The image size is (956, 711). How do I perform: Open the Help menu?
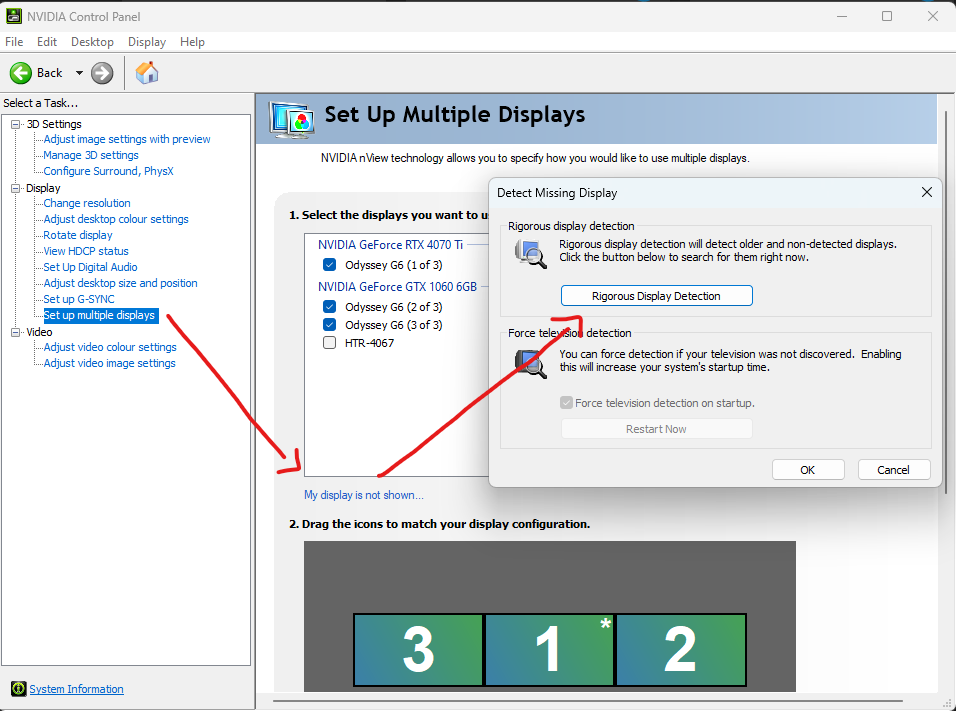click(192, 41)
